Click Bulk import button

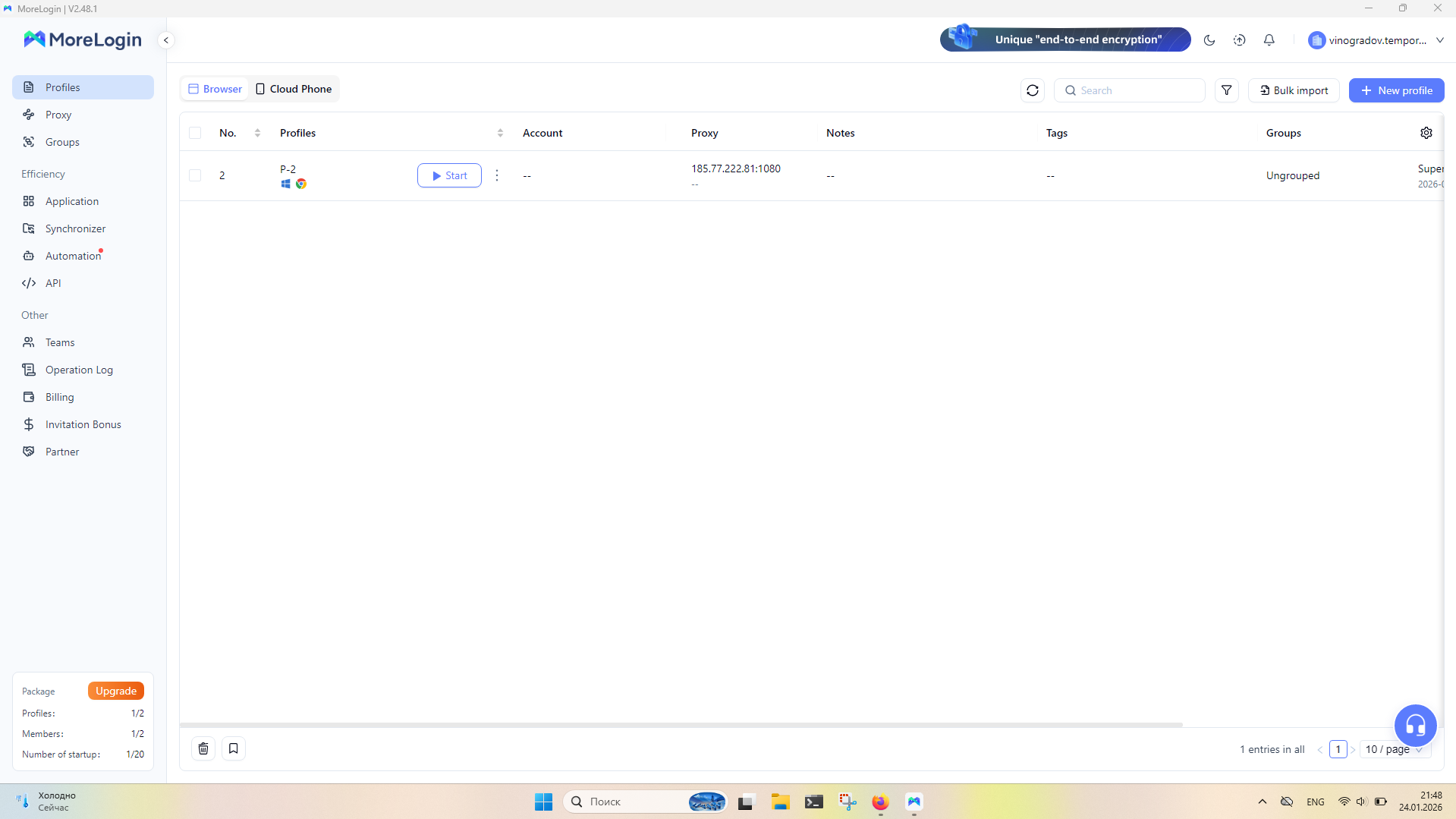tap(1294, 90)
